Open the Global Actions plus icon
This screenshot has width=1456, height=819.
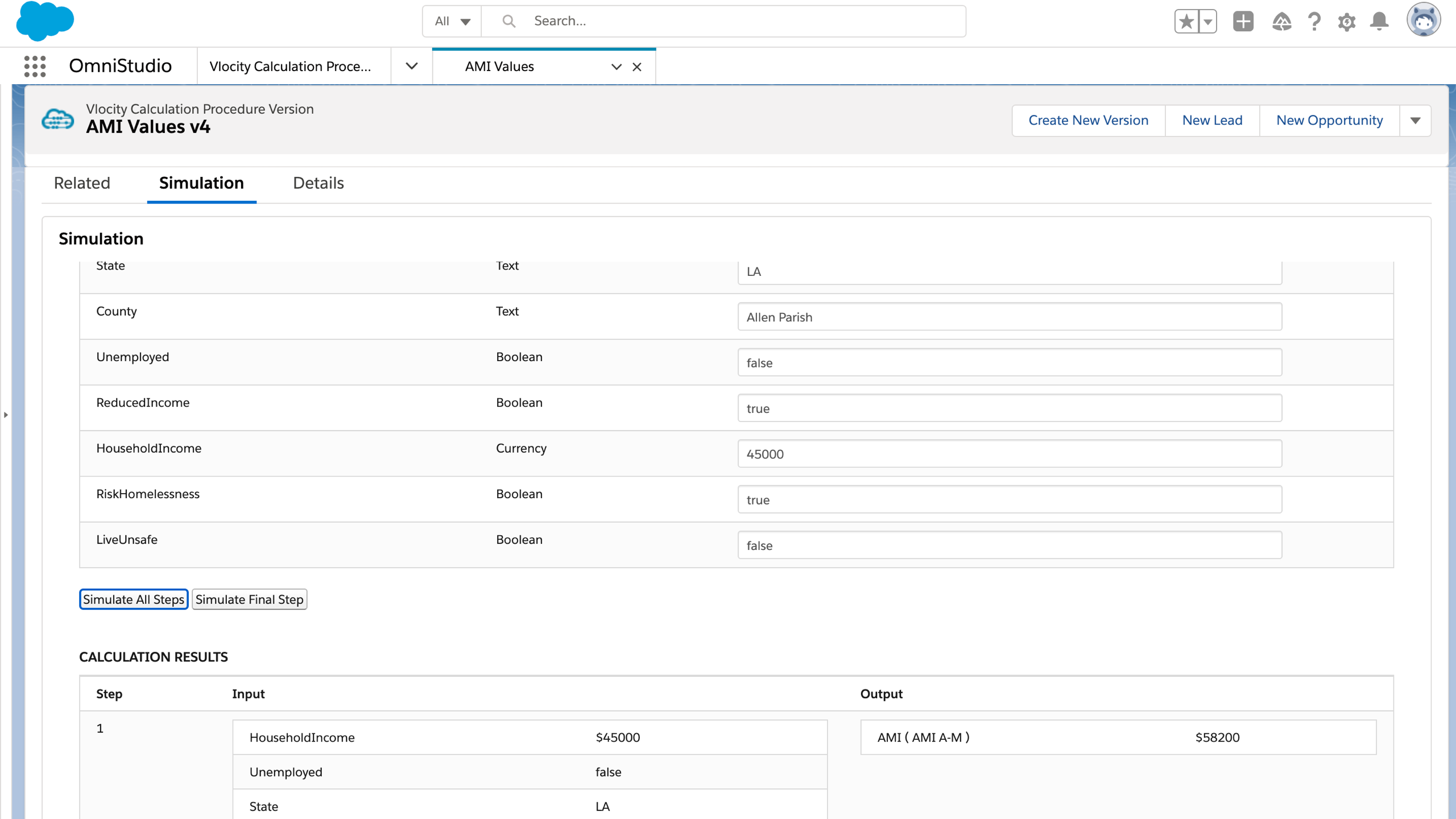[1243, 22]
